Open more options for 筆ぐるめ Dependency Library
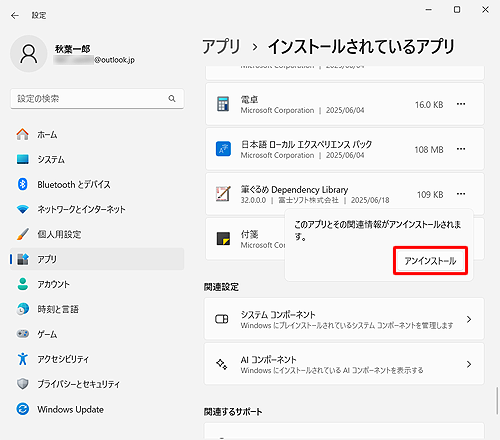 [461, 194]
